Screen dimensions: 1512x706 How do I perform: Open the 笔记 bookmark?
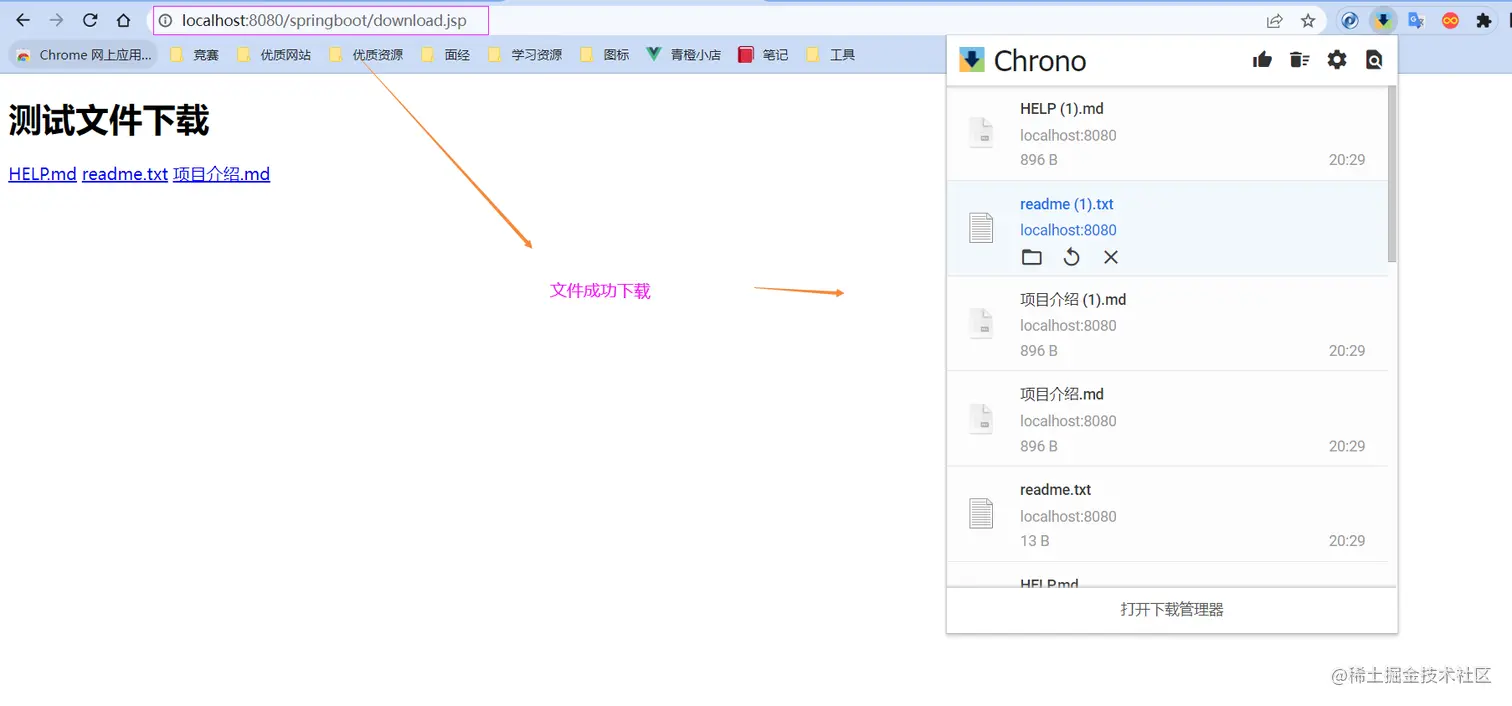763,55
